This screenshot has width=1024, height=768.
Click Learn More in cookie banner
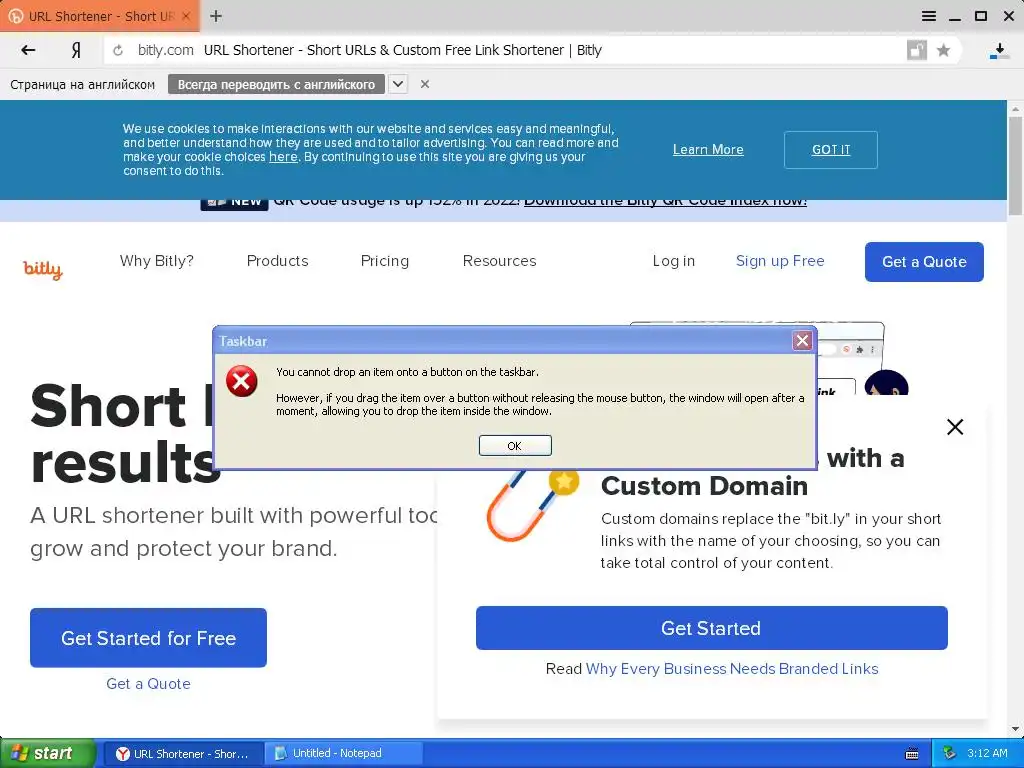(708, 150)
